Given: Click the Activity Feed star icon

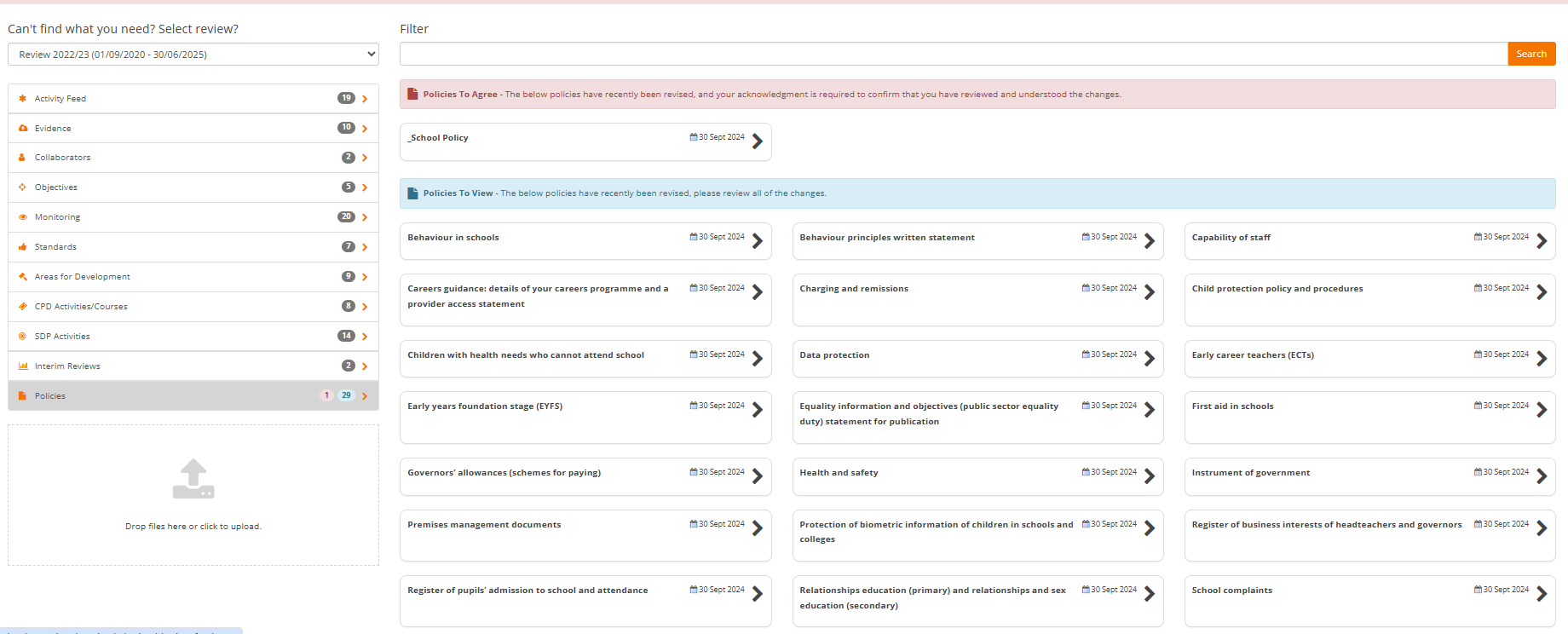Looking at the screenshot, I should pos(23,99).
